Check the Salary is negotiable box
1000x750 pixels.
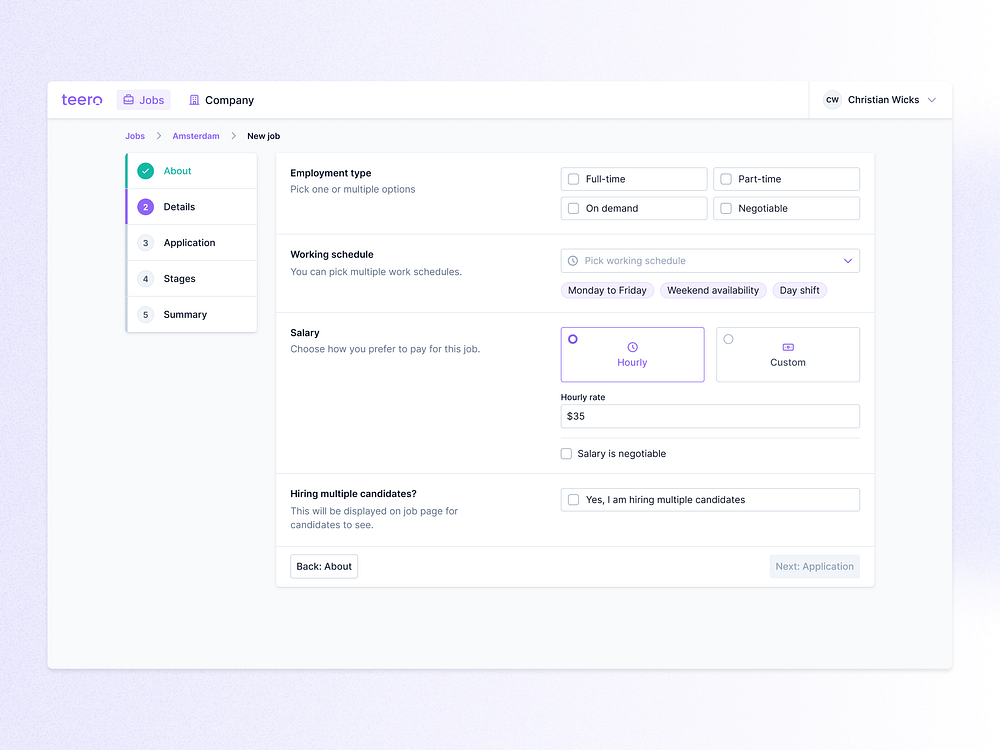point(565,453)
